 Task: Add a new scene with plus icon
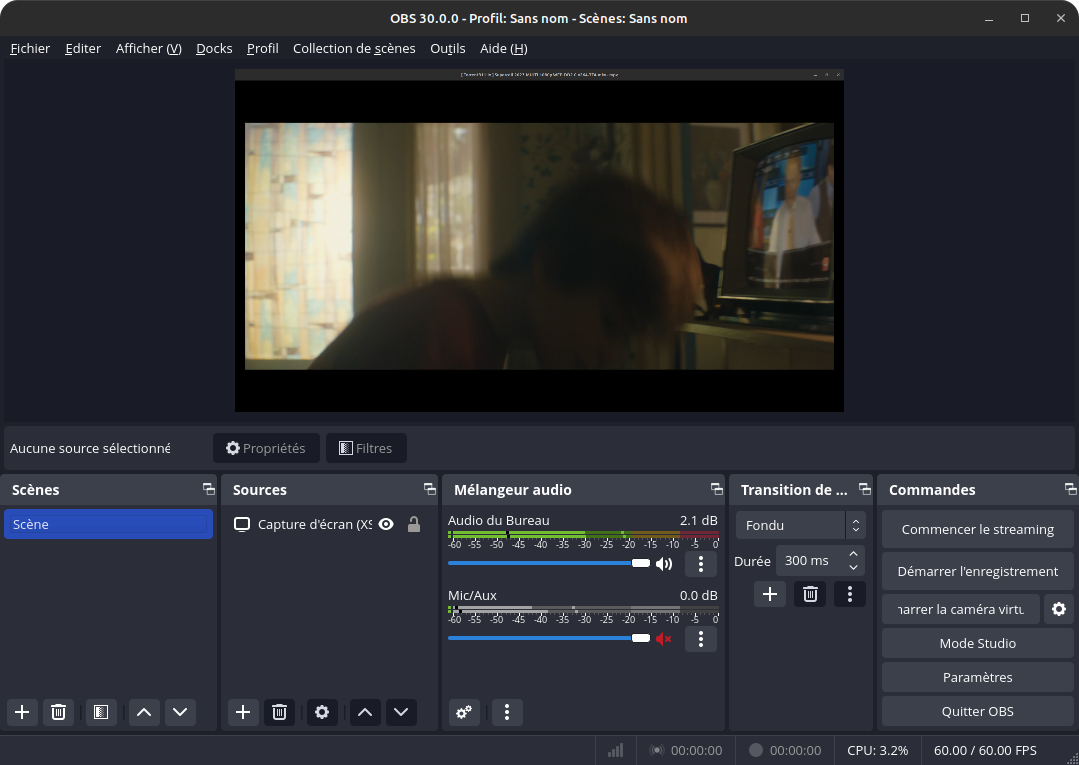pyautogui.click(x=22, y=712)
